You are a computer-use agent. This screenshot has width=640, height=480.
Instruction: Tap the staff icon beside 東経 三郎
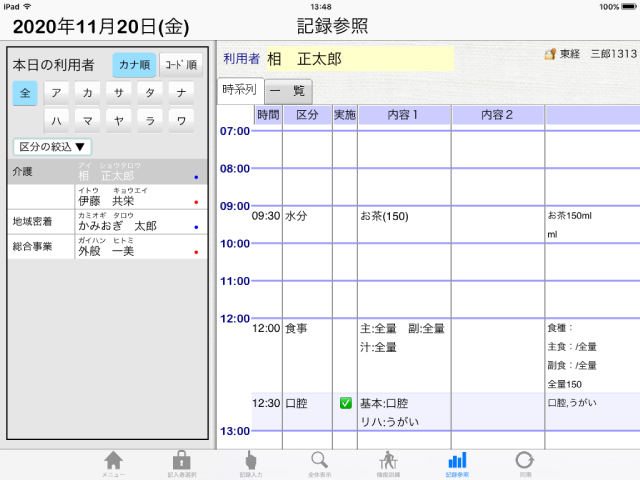pos(550,54)
